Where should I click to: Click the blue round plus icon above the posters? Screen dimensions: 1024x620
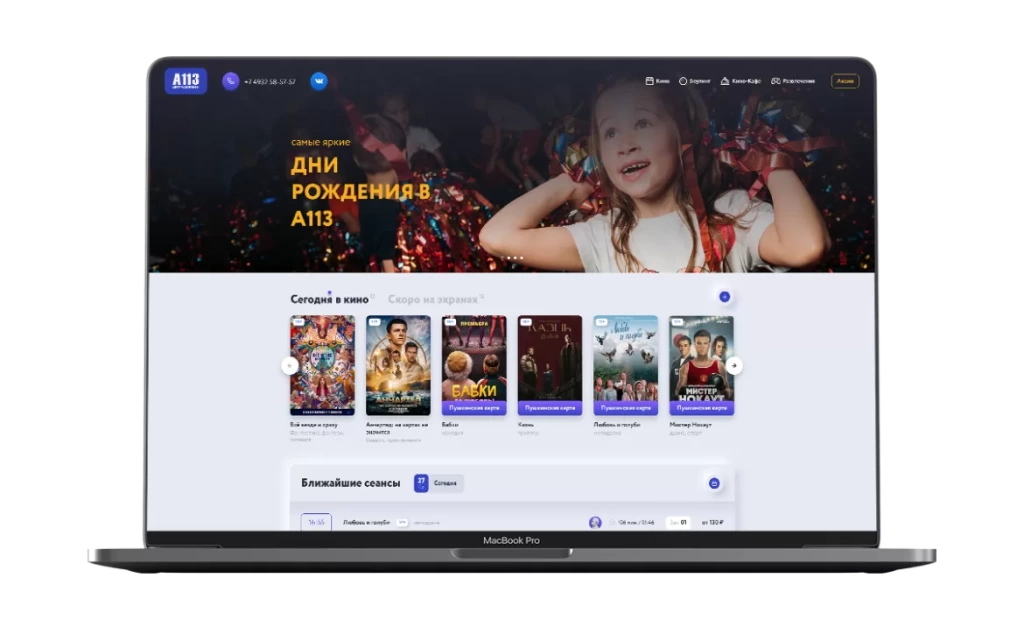(x=724, y=297)
